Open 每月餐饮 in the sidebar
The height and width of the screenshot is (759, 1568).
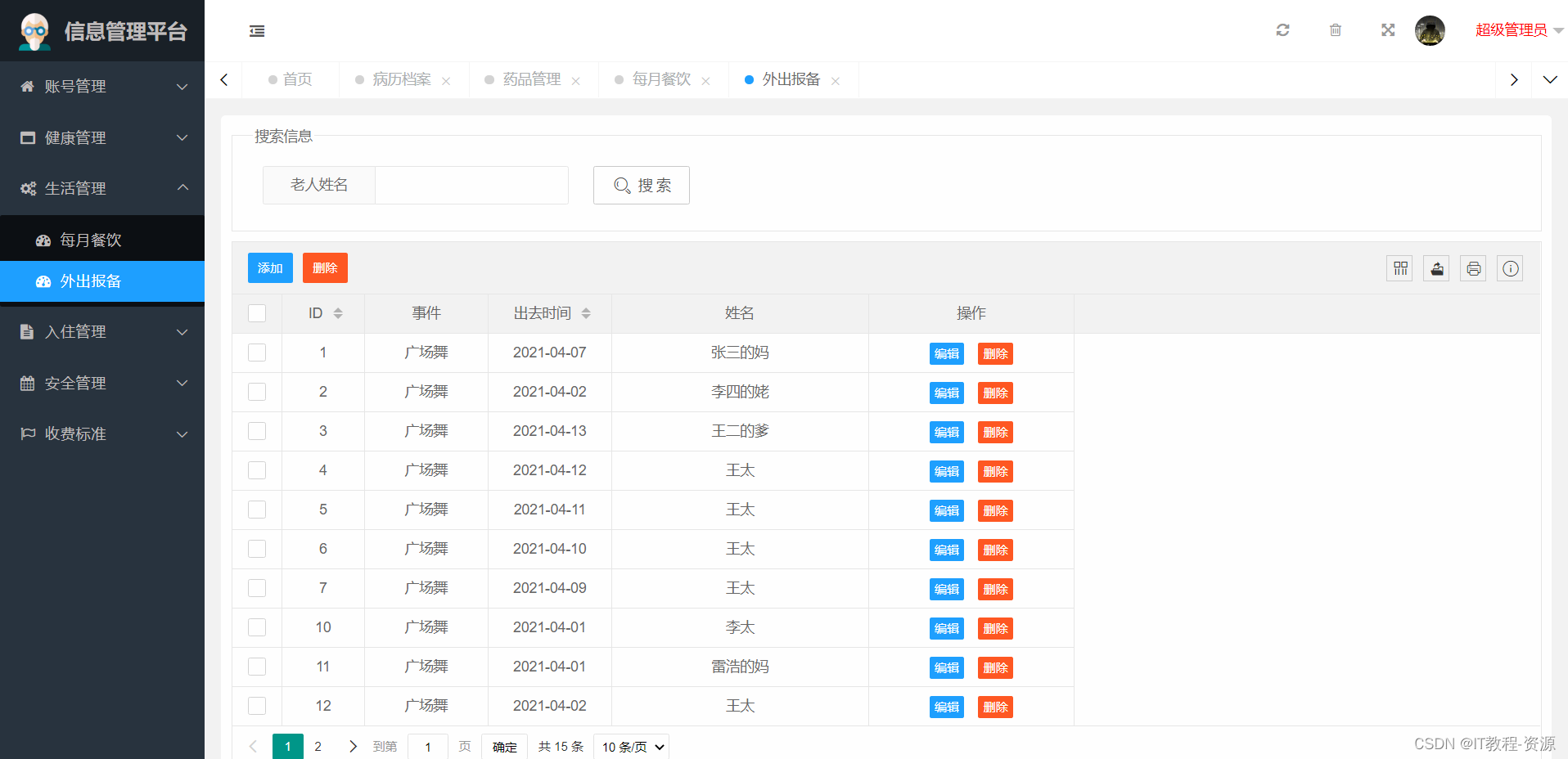coord(102,240)
